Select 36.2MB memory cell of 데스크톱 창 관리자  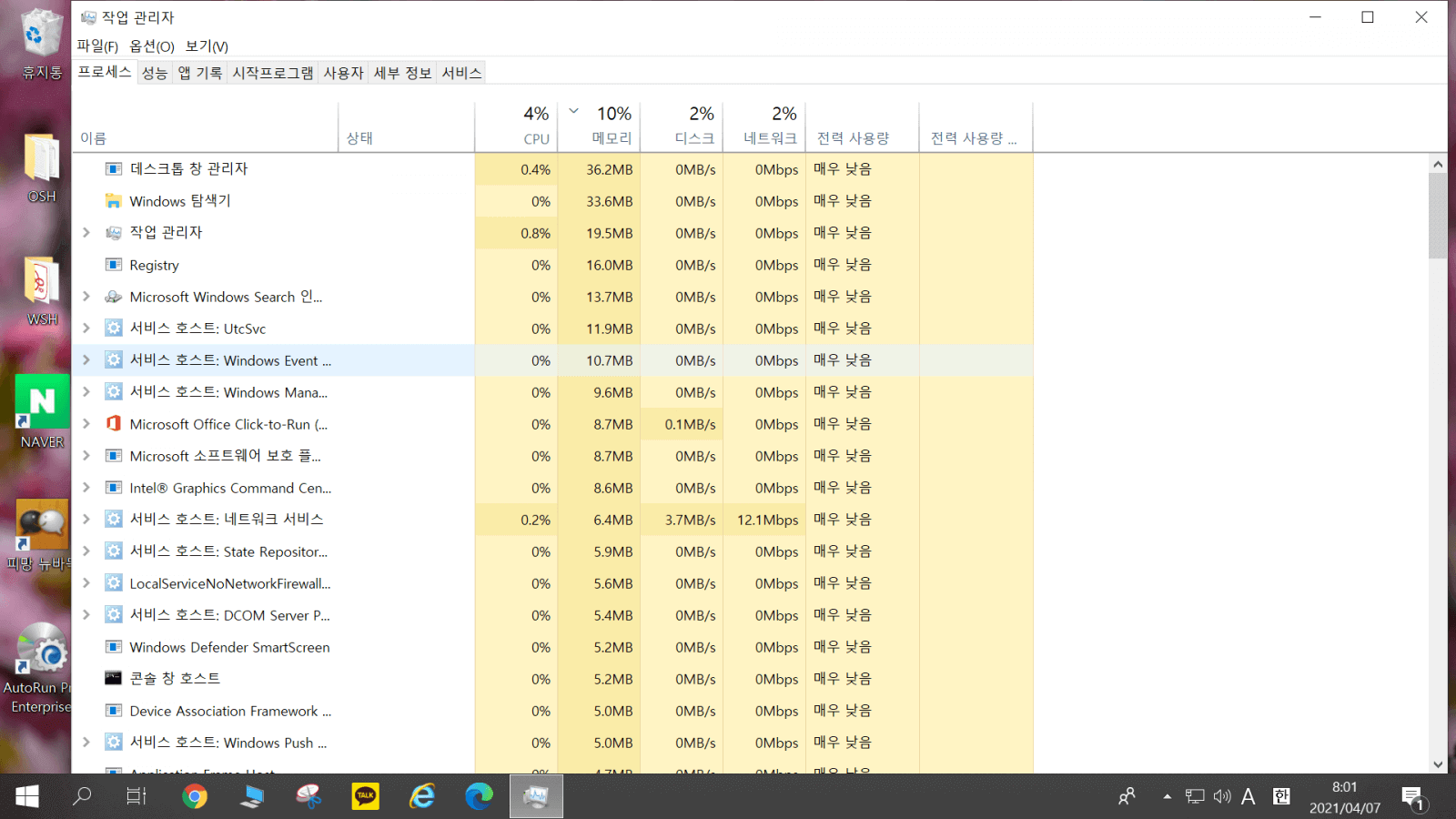tap(599, 169)
